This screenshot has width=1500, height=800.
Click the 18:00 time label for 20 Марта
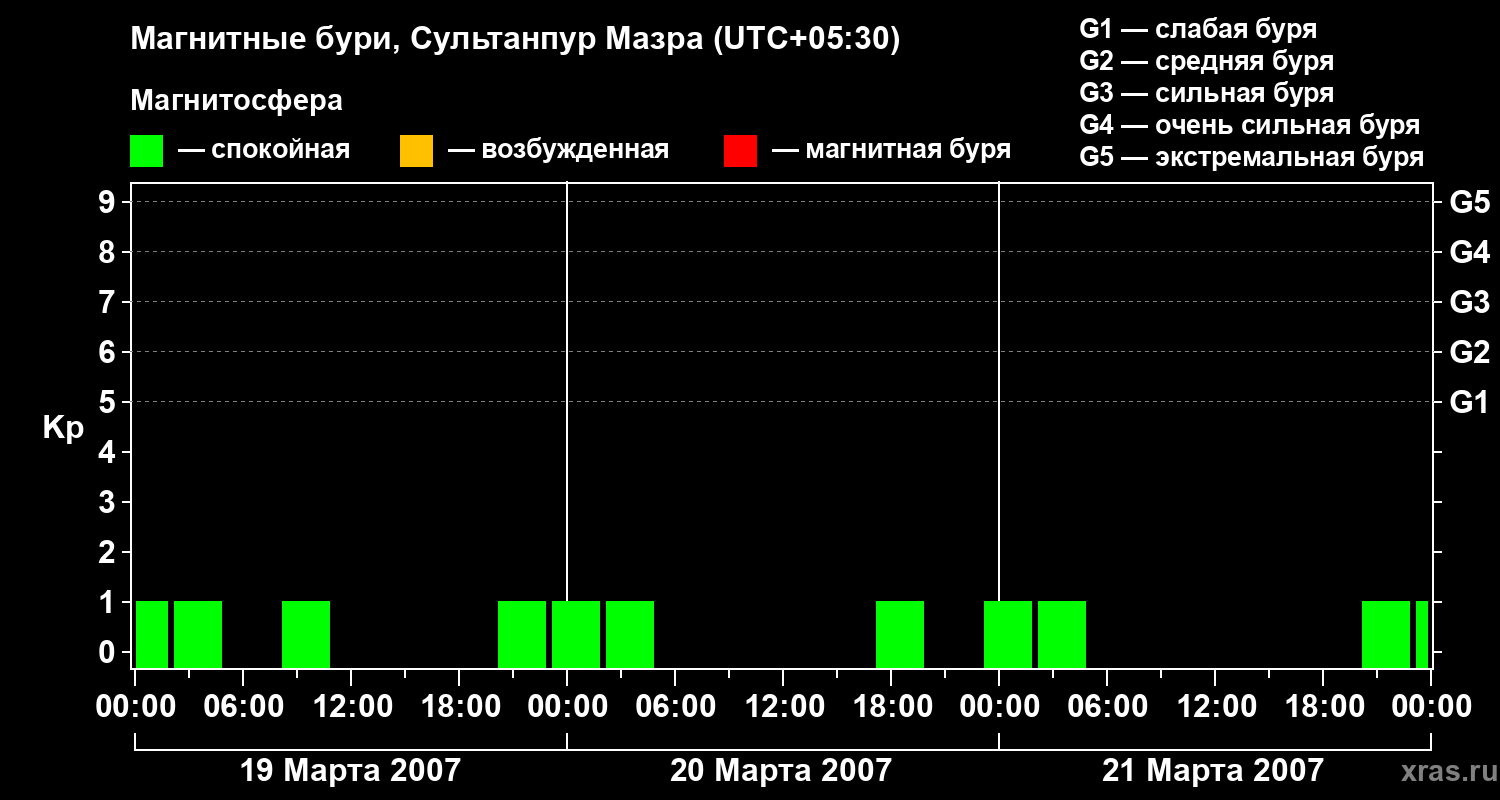[x=891, y=707]
